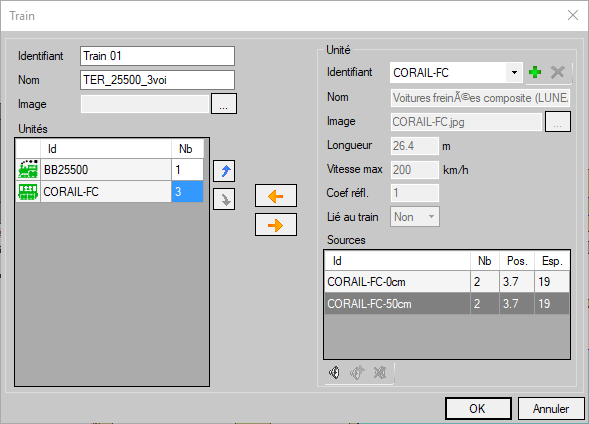Click the green plus add-unit icon

535,72
